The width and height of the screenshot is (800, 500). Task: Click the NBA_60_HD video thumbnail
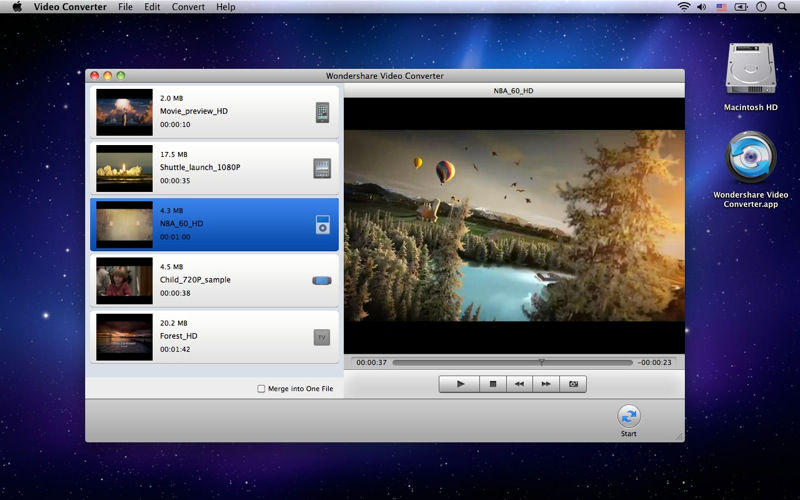(124, 224)
